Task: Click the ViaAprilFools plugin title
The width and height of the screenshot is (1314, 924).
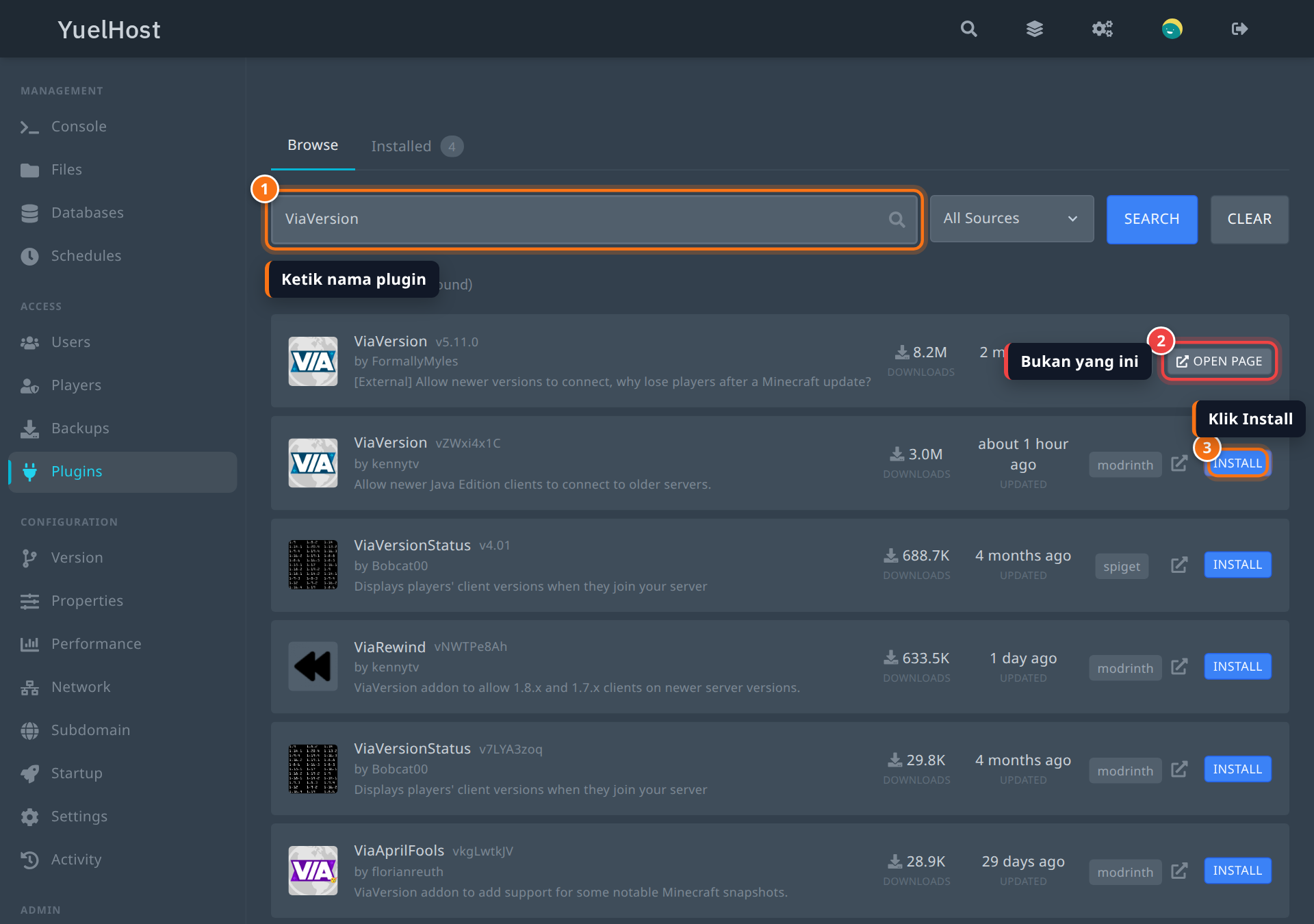Action: 399,851
